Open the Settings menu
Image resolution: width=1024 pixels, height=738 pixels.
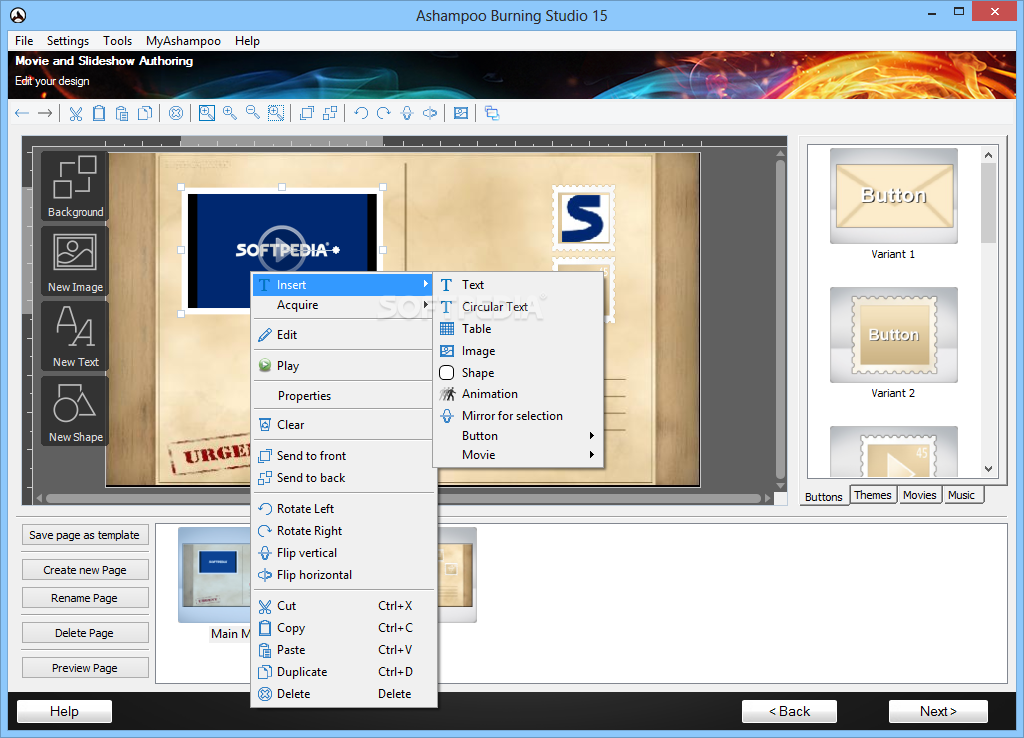tap(68, 40)
